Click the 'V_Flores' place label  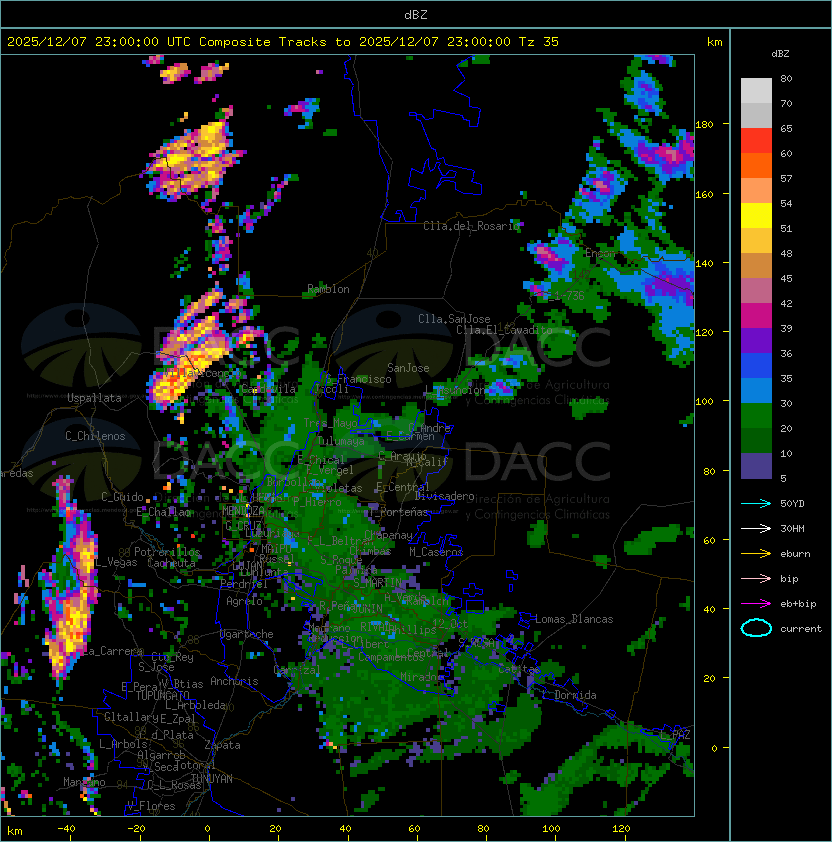pyautogui.click(x=151, y=806)
